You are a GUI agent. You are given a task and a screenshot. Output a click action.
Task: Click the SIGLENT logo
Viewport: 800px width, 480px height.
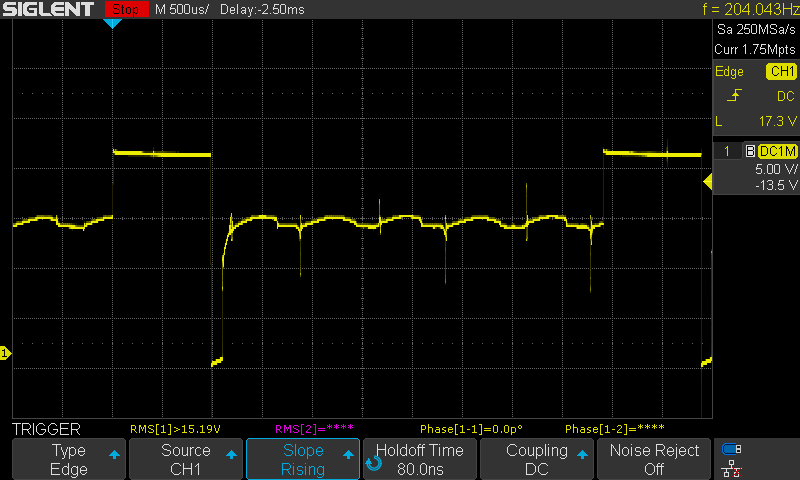(x=48, y=9)
